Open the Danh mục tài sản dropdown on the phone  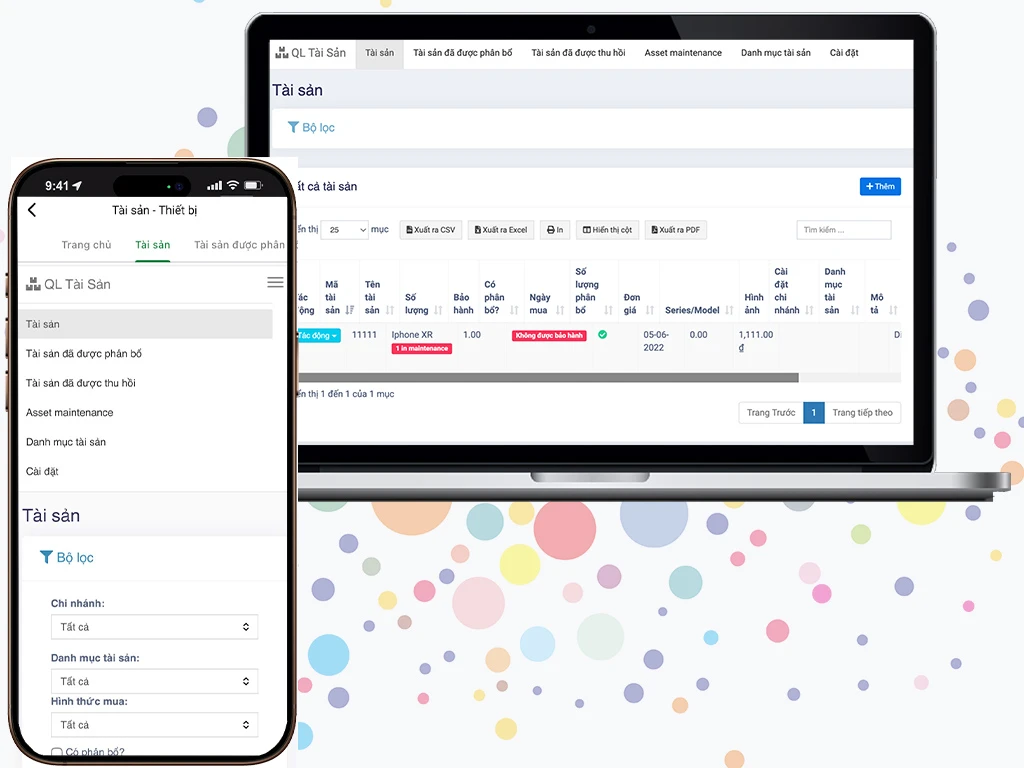[154, 681]
